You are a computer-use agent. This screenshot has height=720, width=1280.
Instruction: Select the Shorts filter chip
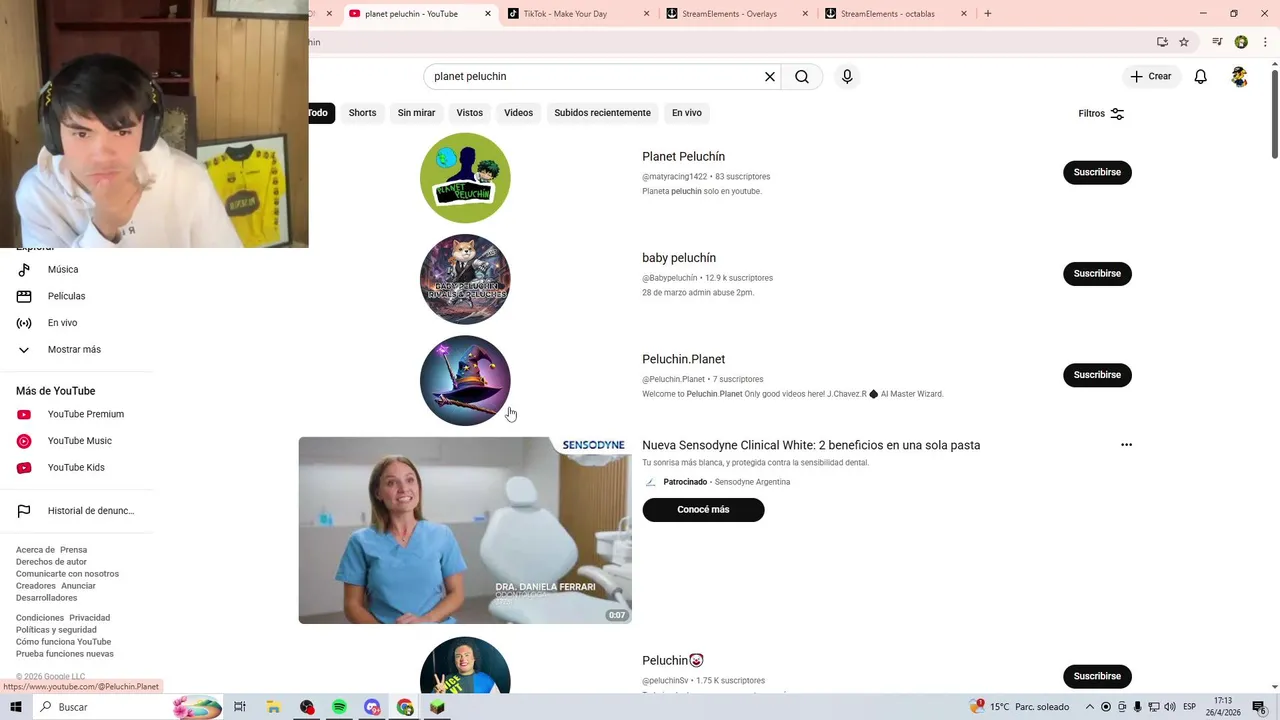pyautogui.click(x=363, y=113)
